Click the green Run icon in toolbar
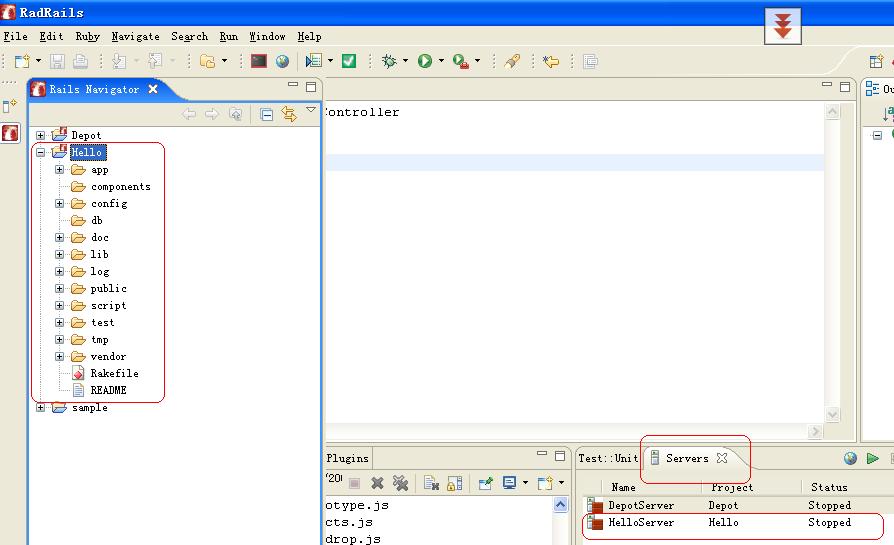The height and width of the screenshot is (545, 894). click(425, 61)
